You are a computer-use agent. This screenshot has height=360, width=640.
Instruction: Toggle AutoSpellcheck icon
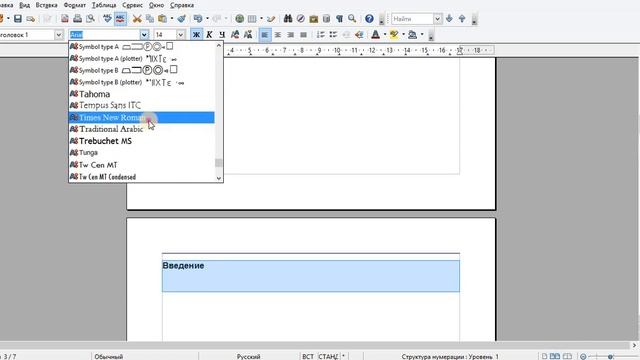coord(120,19)
